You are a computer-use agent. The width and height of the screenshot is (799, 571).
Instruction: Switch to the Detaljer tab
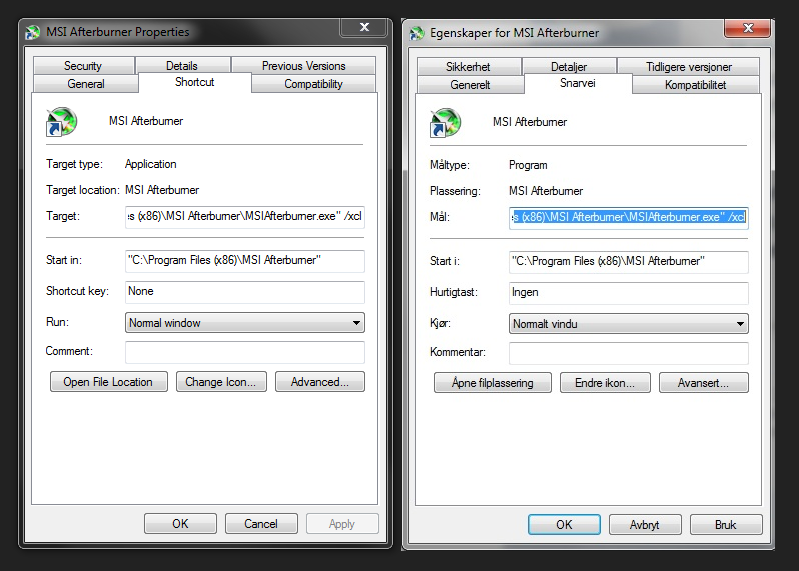coord(569,67)
